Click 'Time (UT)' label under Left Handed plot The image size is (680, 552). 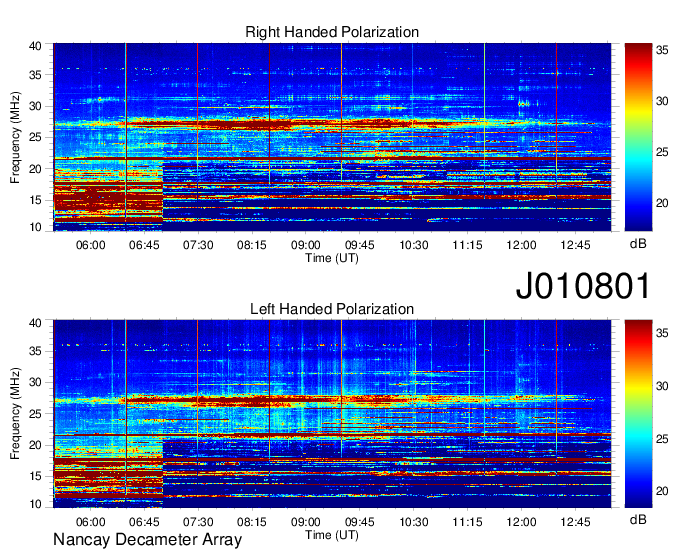332,535
